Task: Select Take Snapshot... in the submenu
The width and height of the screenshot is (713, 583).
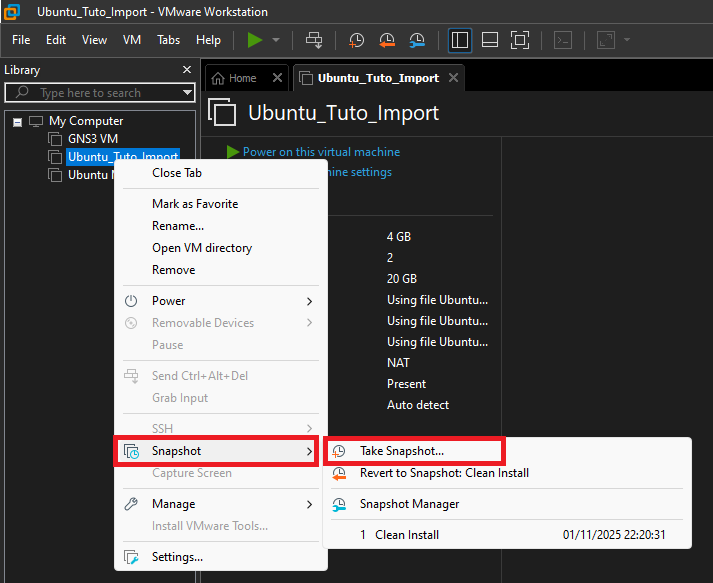Action: click(402, 451)
